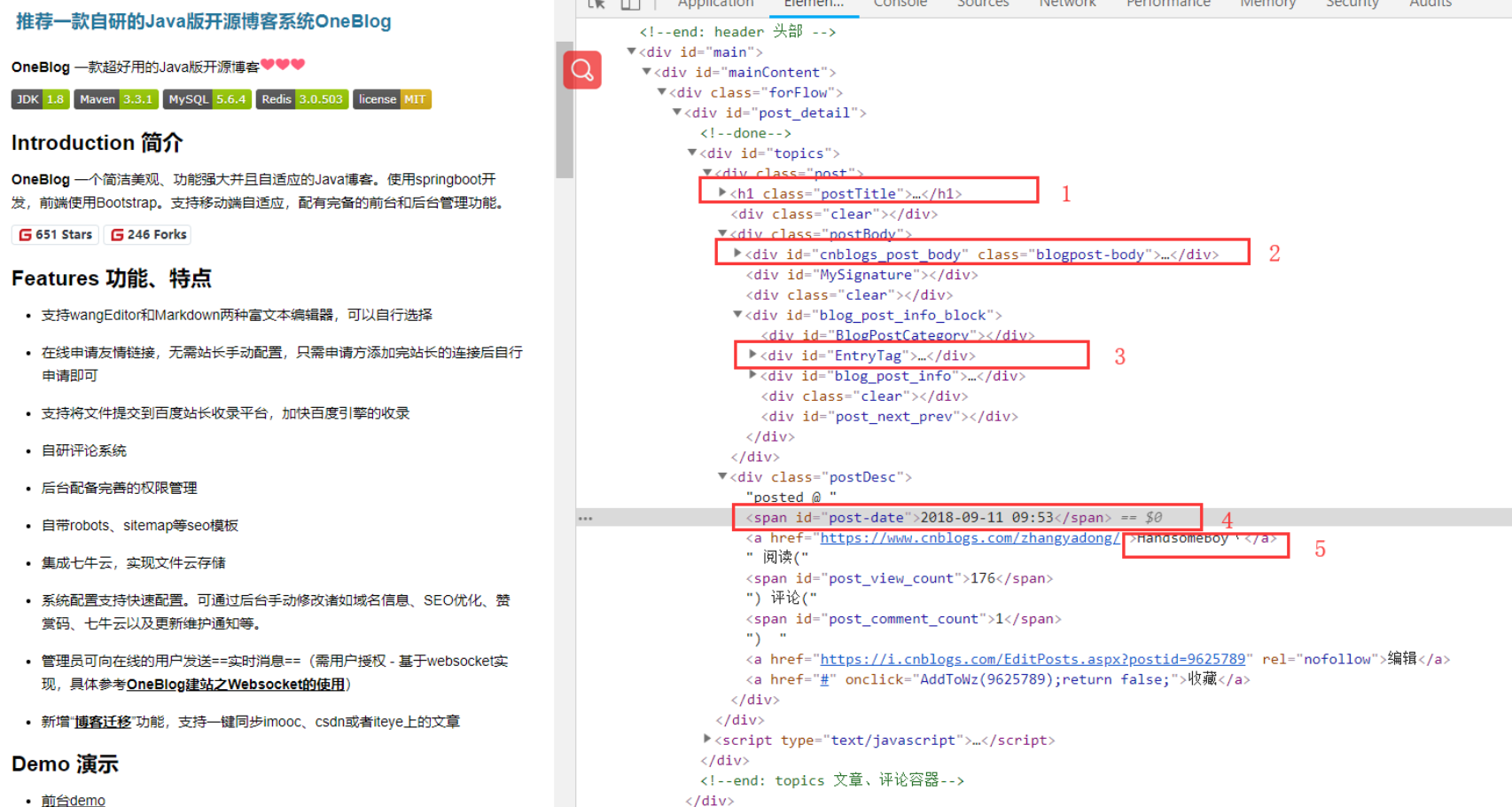Select the "end: topics 文章、评论容器" comment row

(x=831, y=780)
